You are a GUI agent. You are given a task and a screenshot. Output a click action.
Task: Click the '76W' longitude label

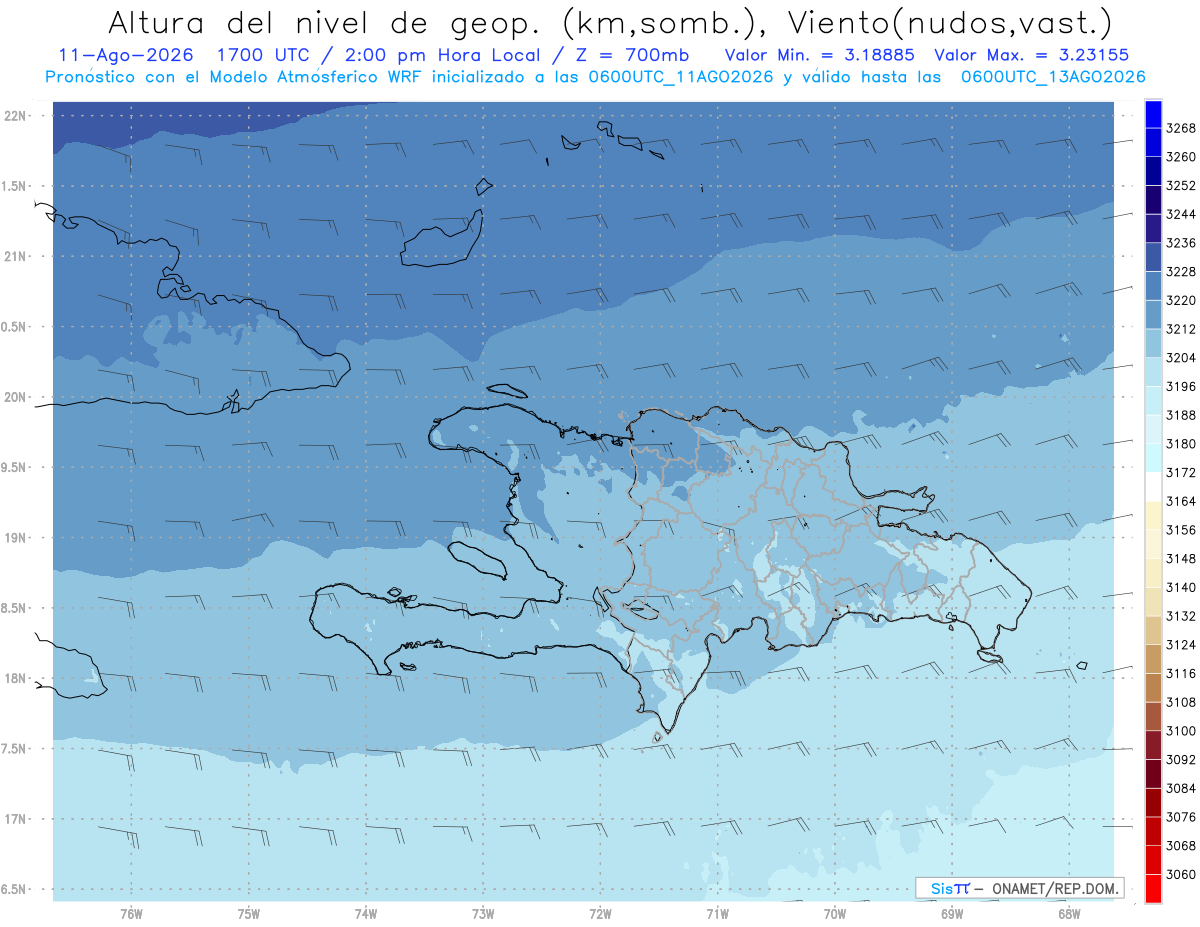coord(131,914)
